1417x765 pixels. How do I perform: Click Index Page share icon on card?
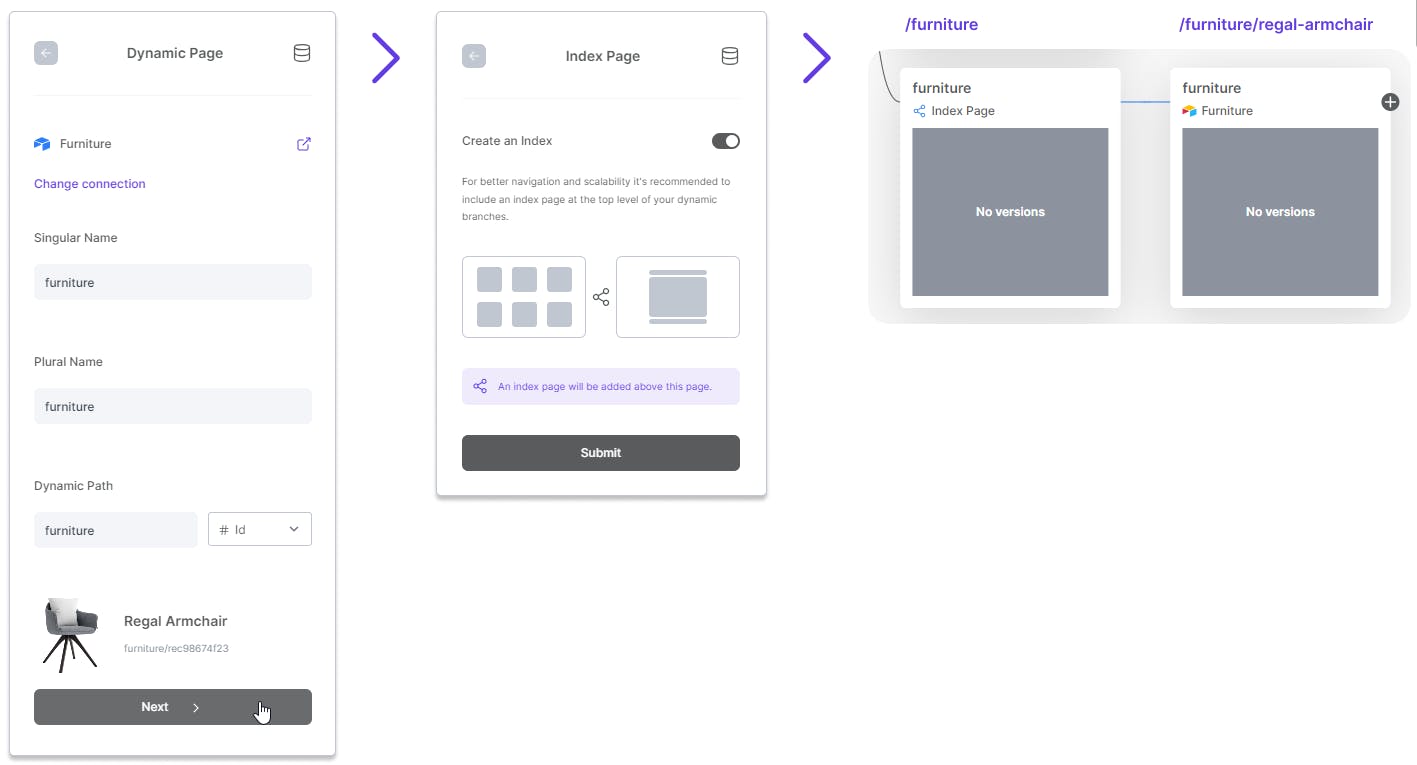coord(920,111)
